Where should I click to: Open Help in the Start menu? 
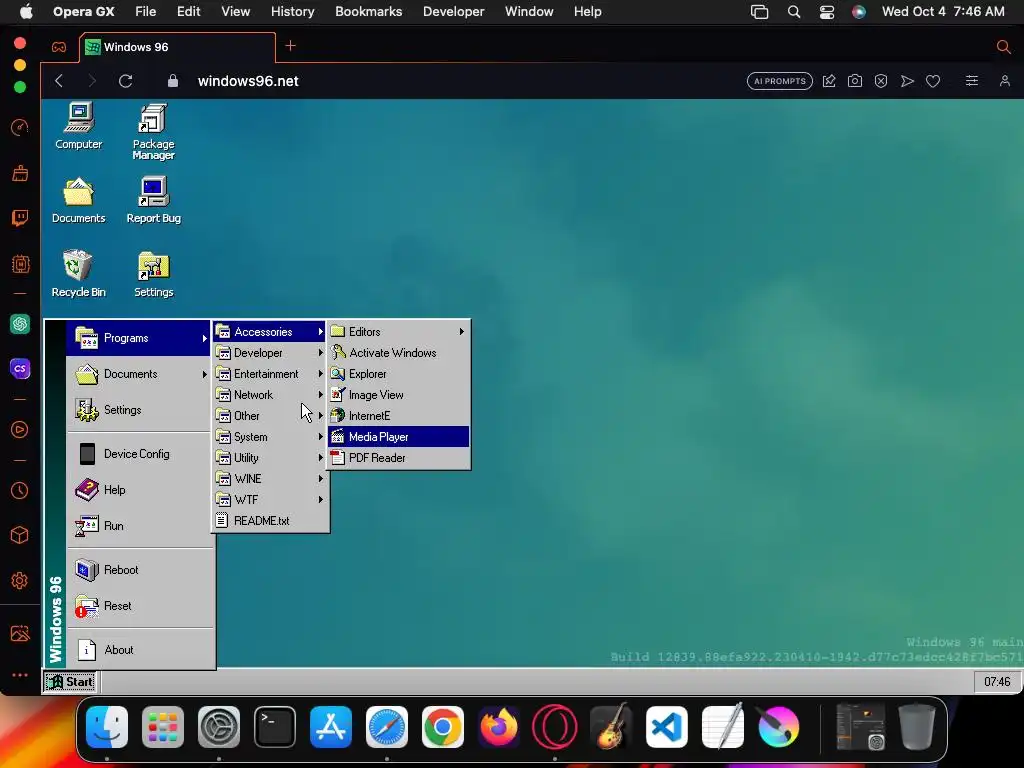pos(138,490)
